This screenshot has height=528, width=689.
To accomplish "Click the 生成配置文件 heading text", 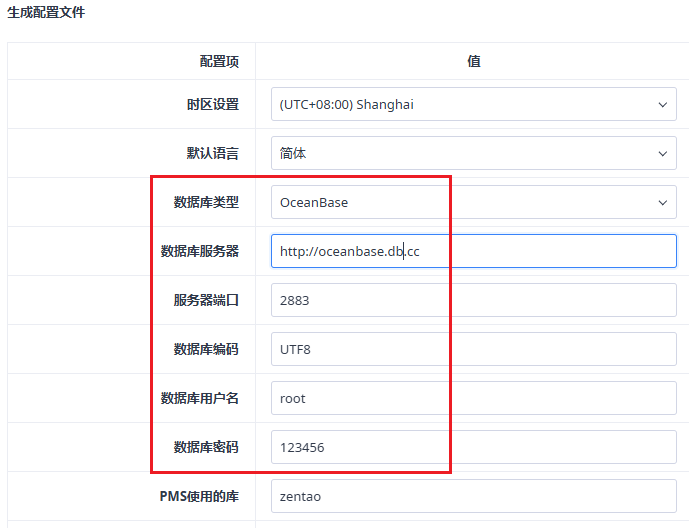I will (46, 12).
